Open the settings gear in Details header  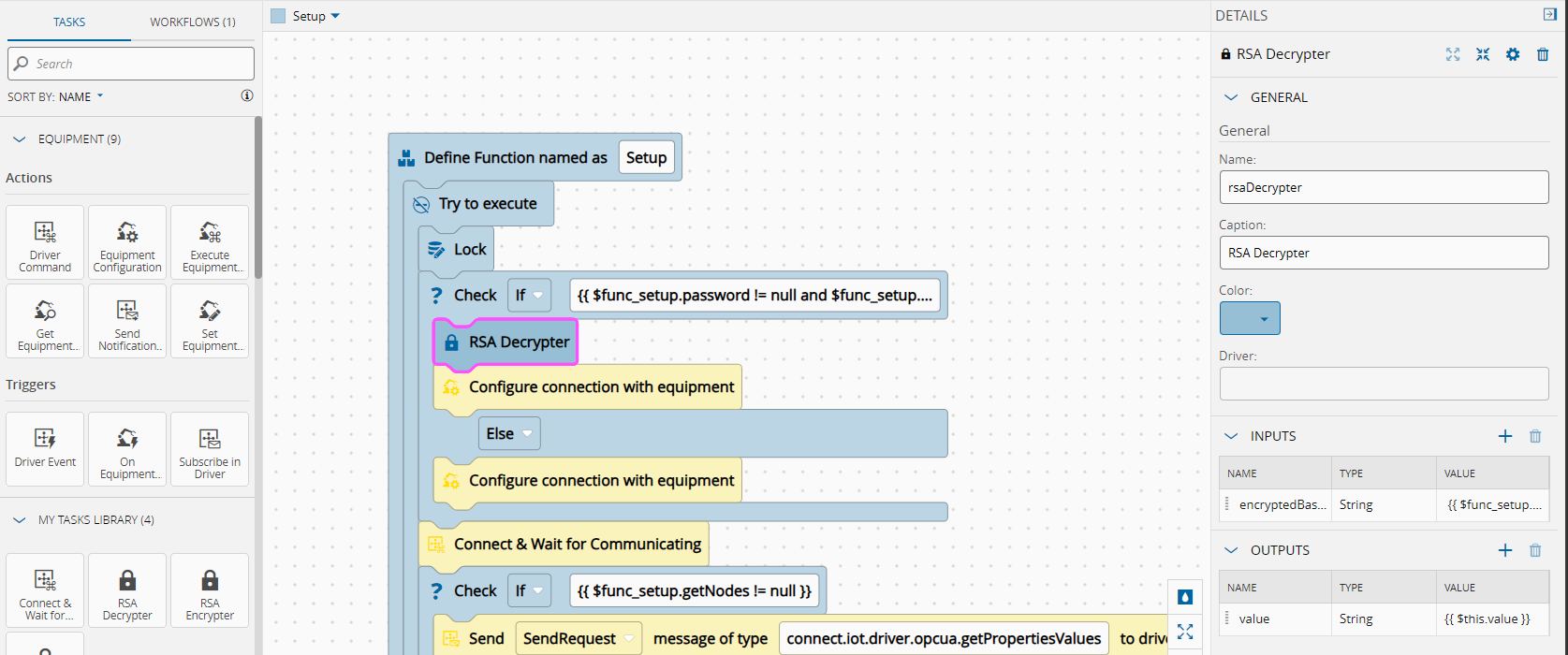pos(1513,54)
